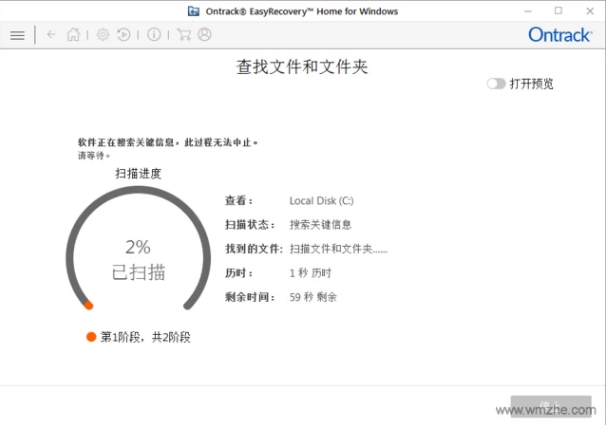Click the 扫描进度 label
Screen dimensions: 609x425
pos(138,173)
